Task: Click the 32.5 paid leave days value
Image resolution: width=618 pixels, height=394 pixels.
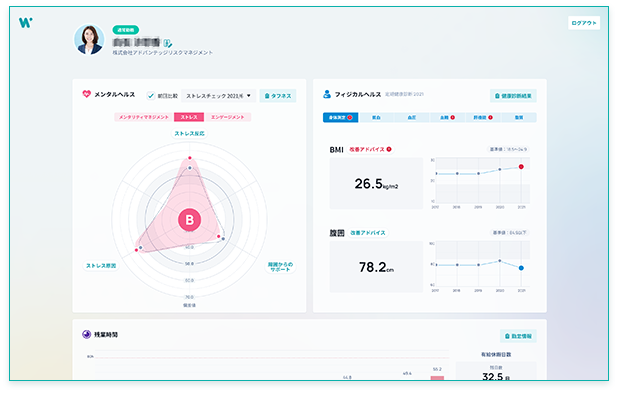Action: (496, 376)
